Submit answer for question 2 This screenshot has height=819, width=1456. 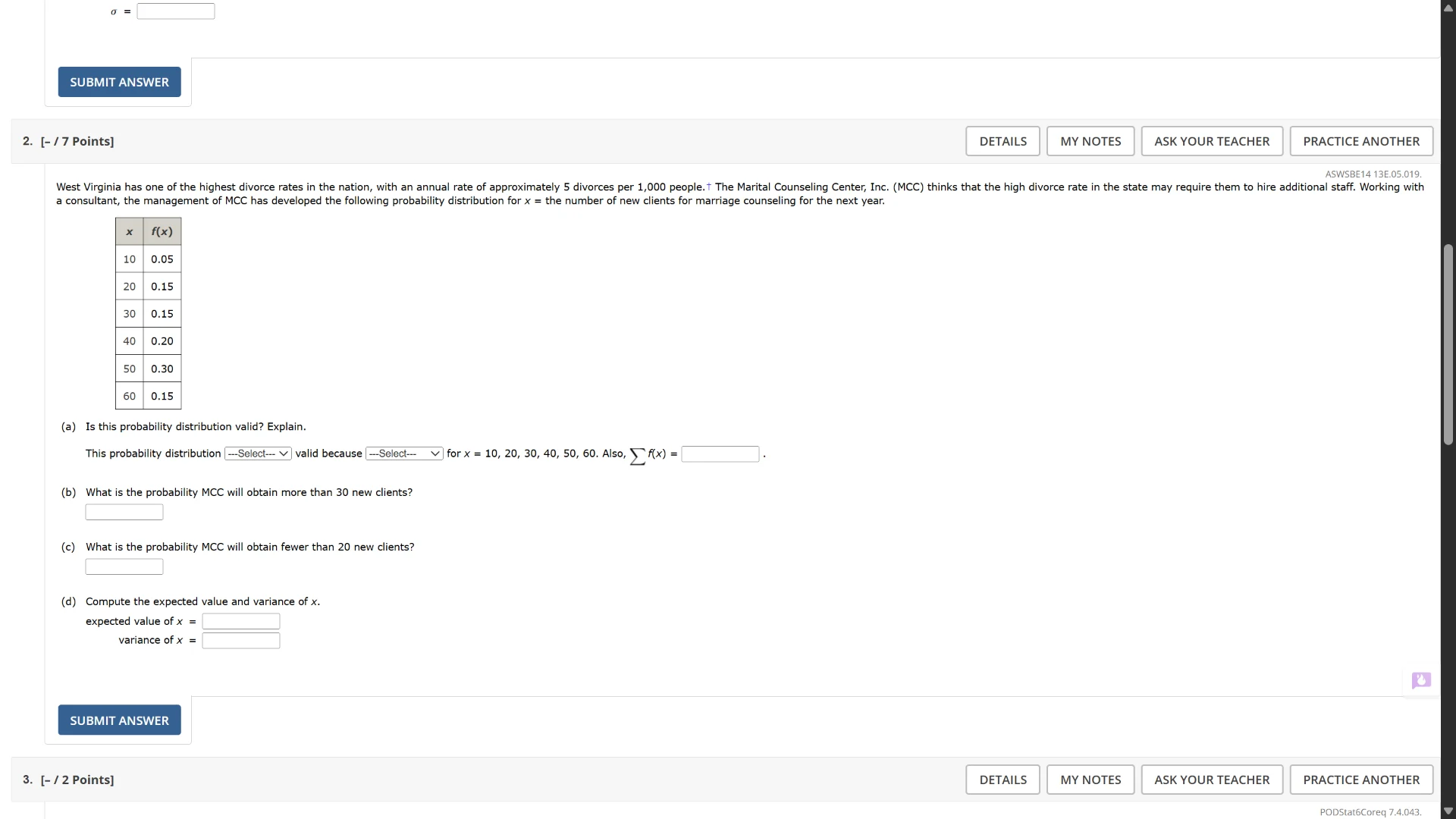[119, 720]
